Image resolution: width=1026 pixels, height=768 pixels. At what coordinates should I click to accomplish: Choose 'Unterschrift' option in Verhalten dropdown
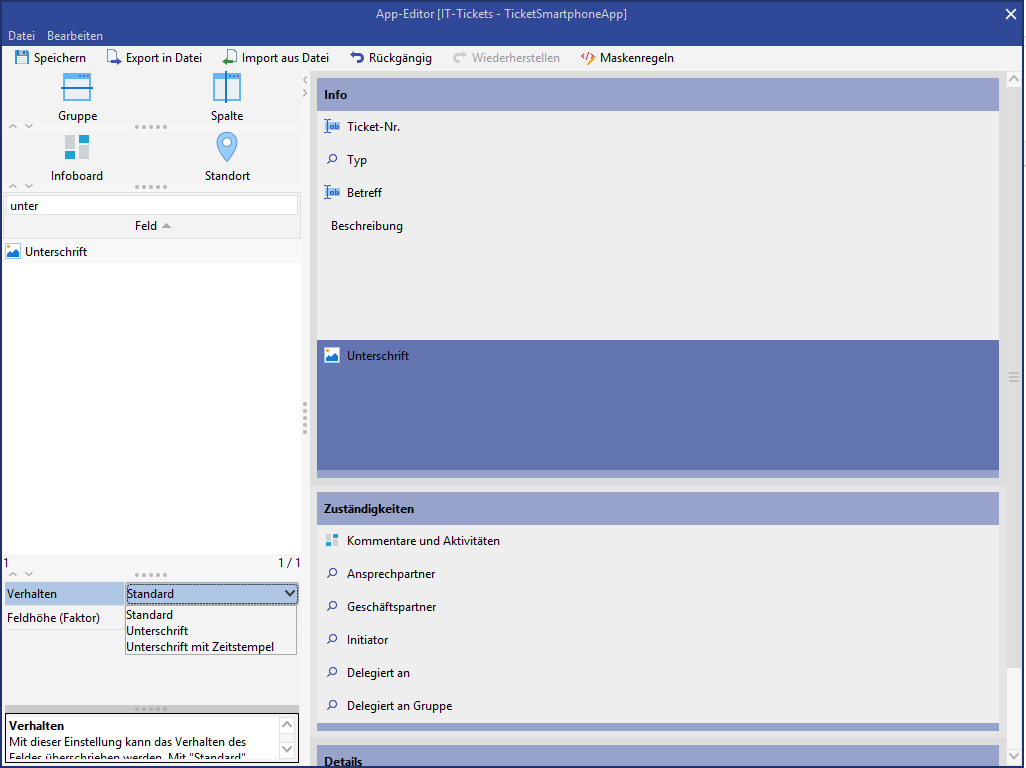tap(157, 631)
